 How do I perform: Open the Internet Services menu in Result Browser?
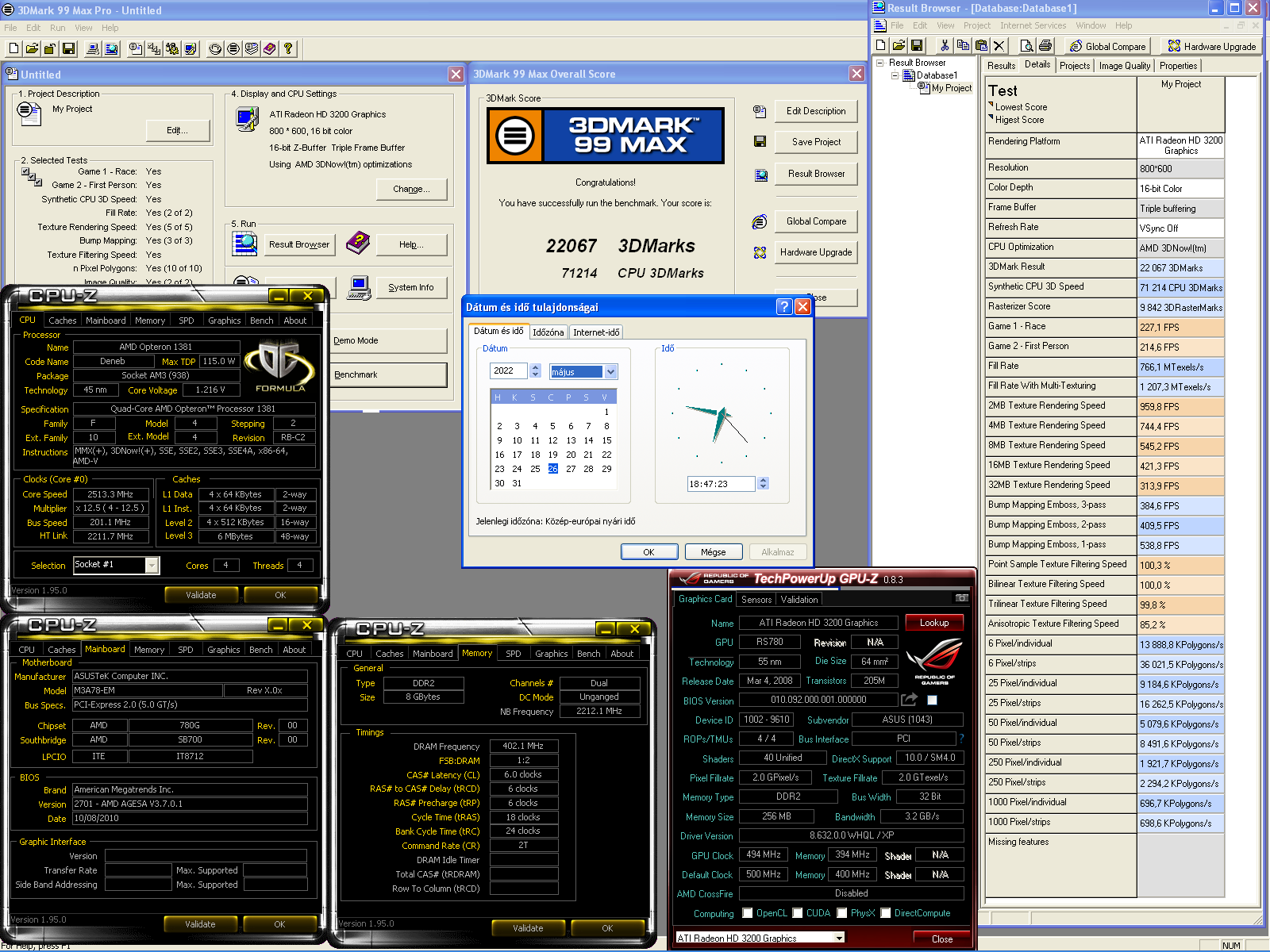pos(1033,25)
